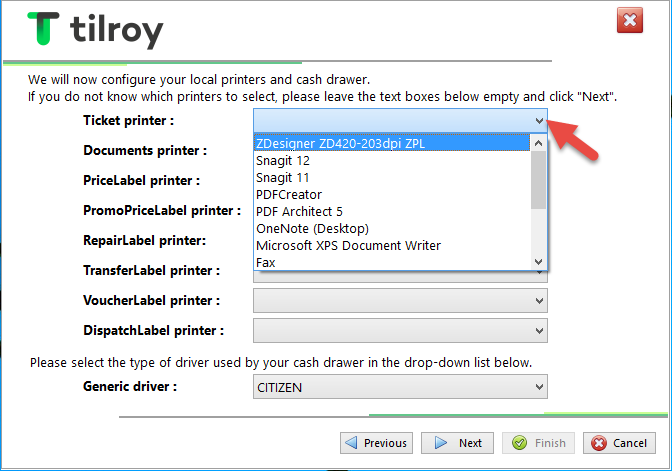Click the Generic driver label
Image resolution: width=672 pixels, height=471 pixels.
pyautogui.click(x=130, y=386)
